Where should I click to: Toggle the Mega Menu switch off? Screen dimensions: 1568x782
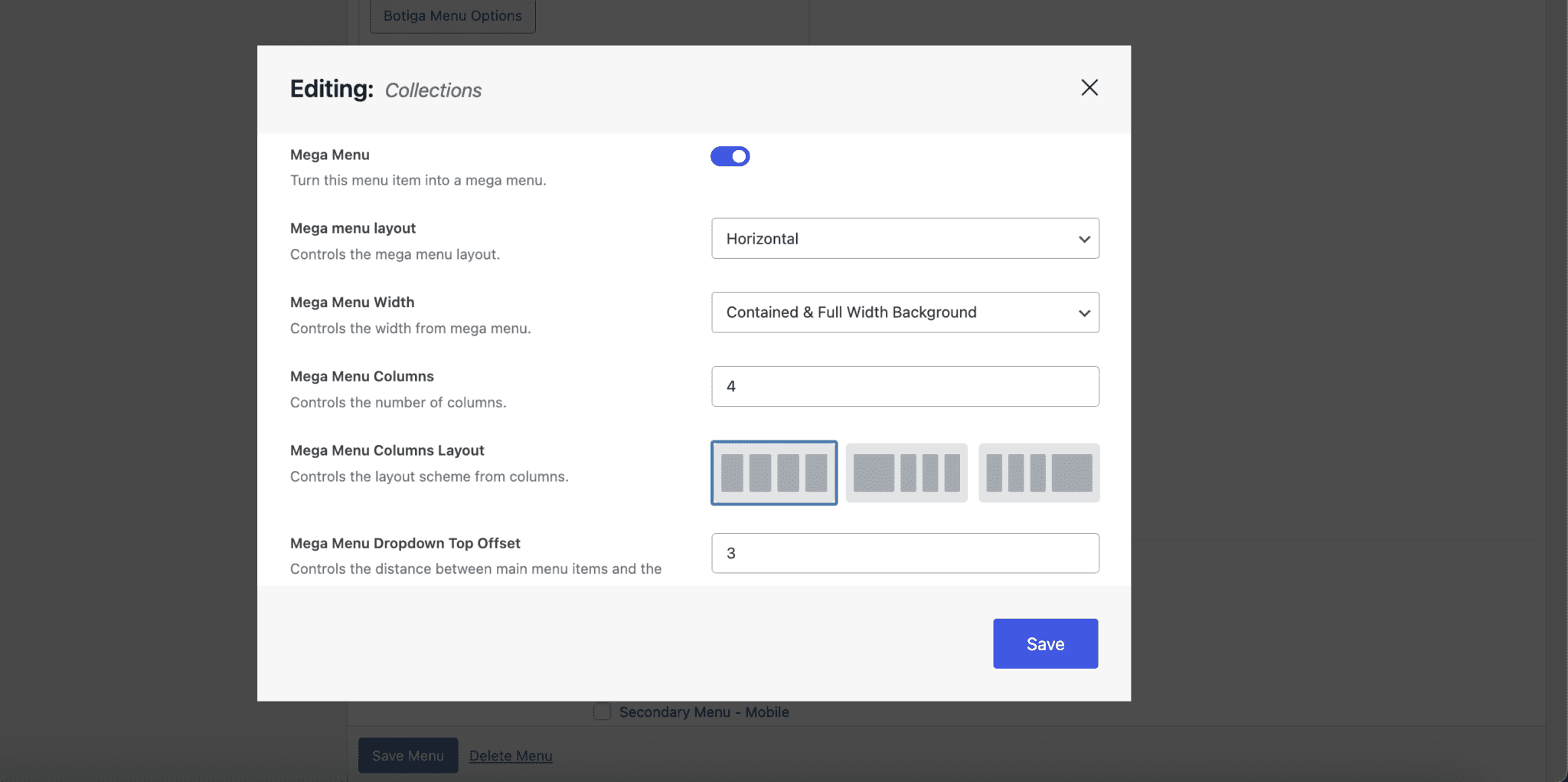coord(730,156)
